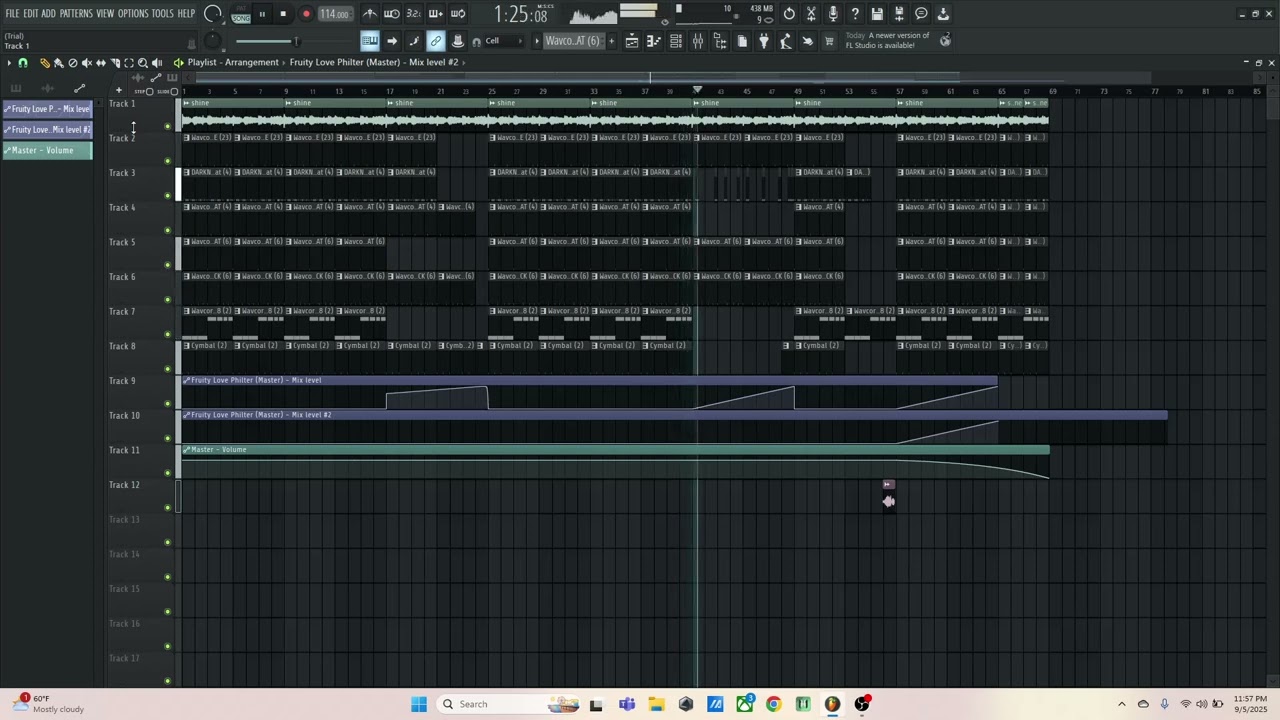Screen dimensions: 1280x720
Task: Open the EDIT menu
Action: (x=31, y=14)
